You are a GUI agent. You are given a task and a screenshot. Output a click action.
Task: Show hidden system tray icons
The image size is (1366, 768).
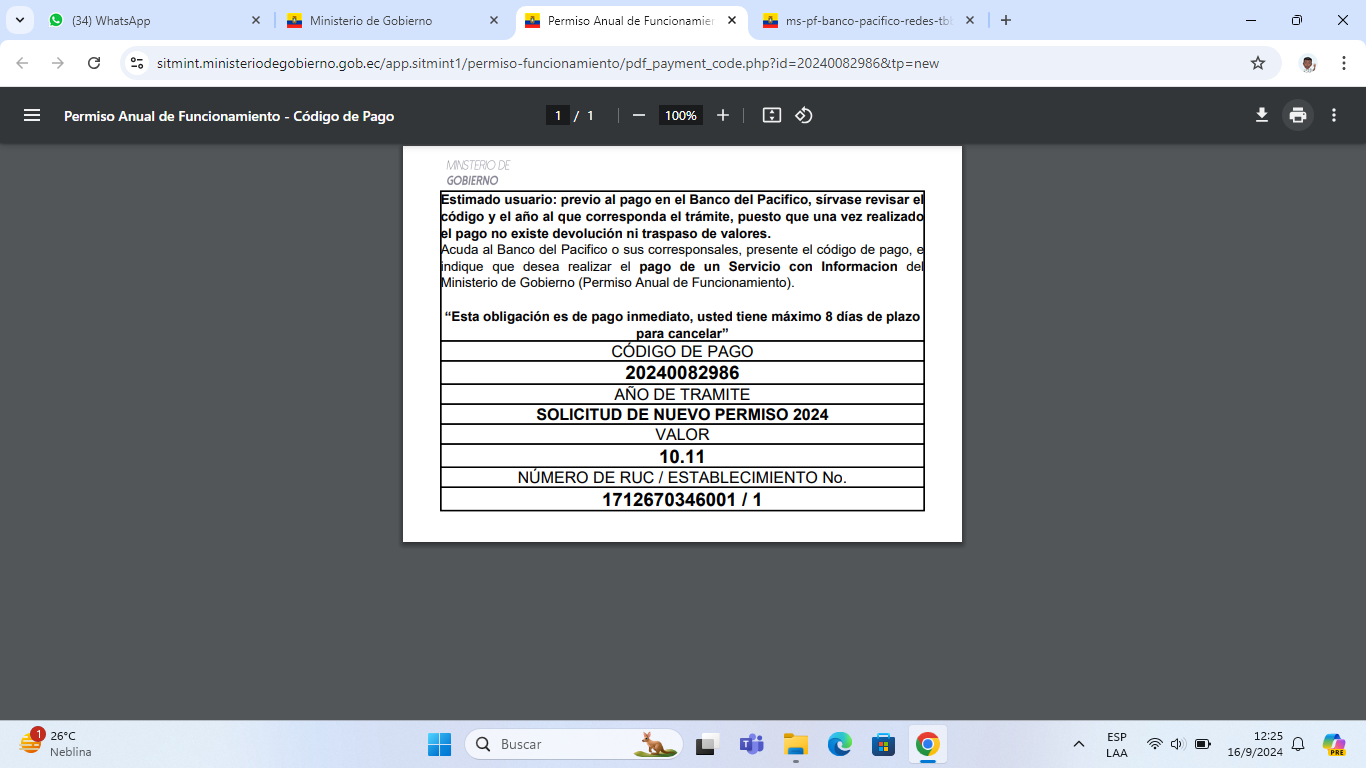[1079, 744]
